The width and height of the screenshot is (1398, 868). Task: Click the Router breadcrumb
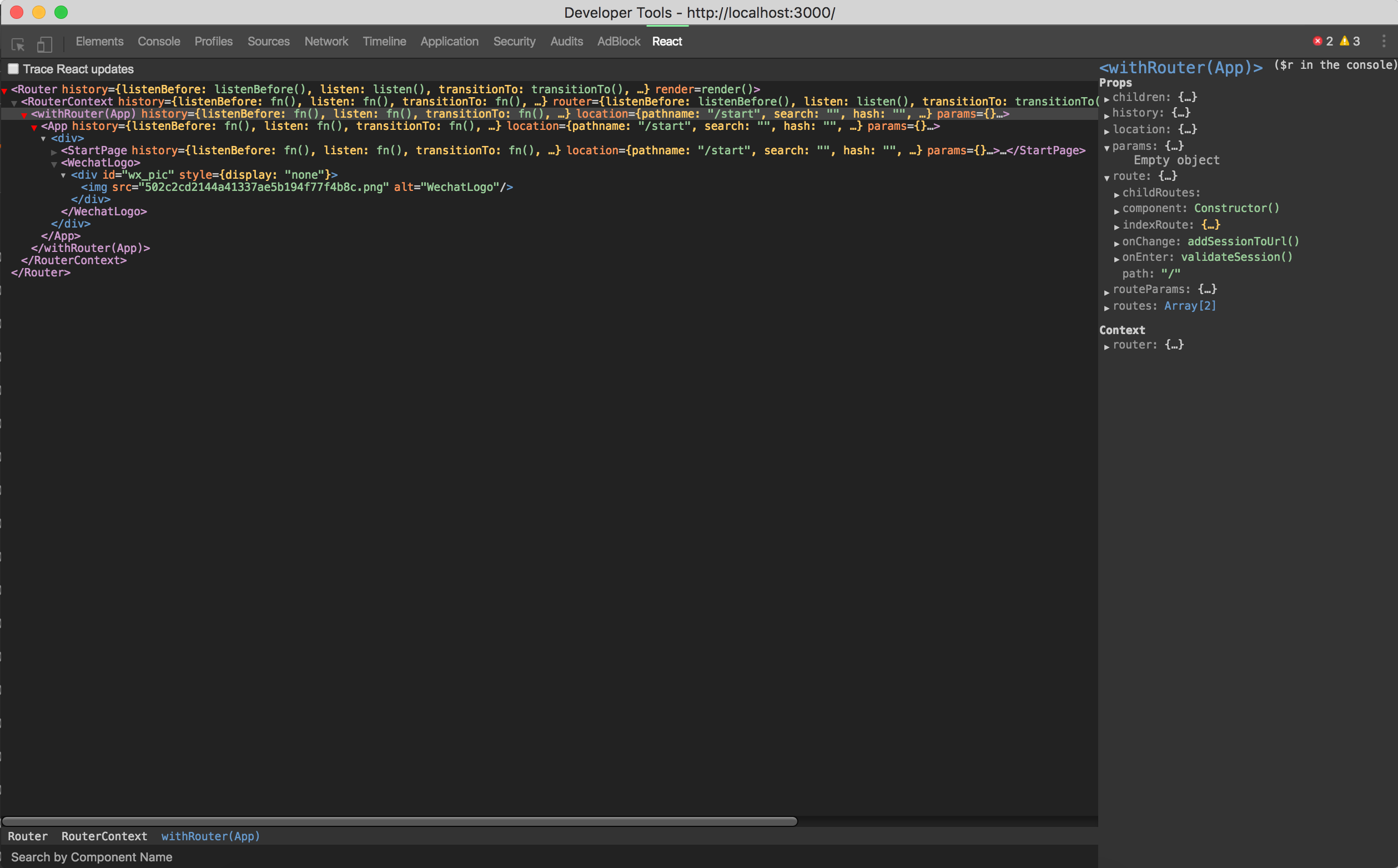click(28, 836)
